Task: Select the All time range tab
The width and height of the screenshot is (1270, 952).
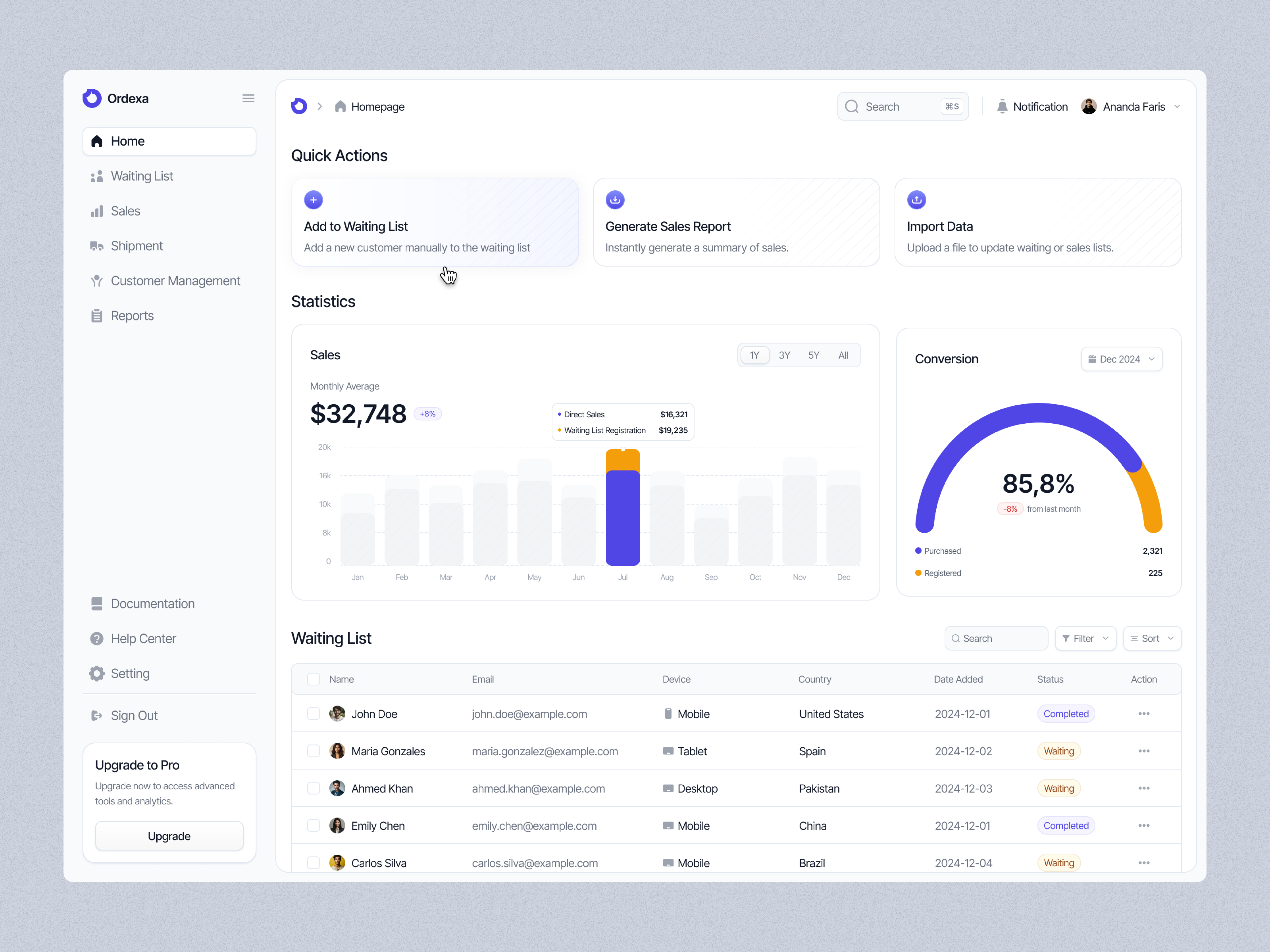Action: (x=843, y=355)
